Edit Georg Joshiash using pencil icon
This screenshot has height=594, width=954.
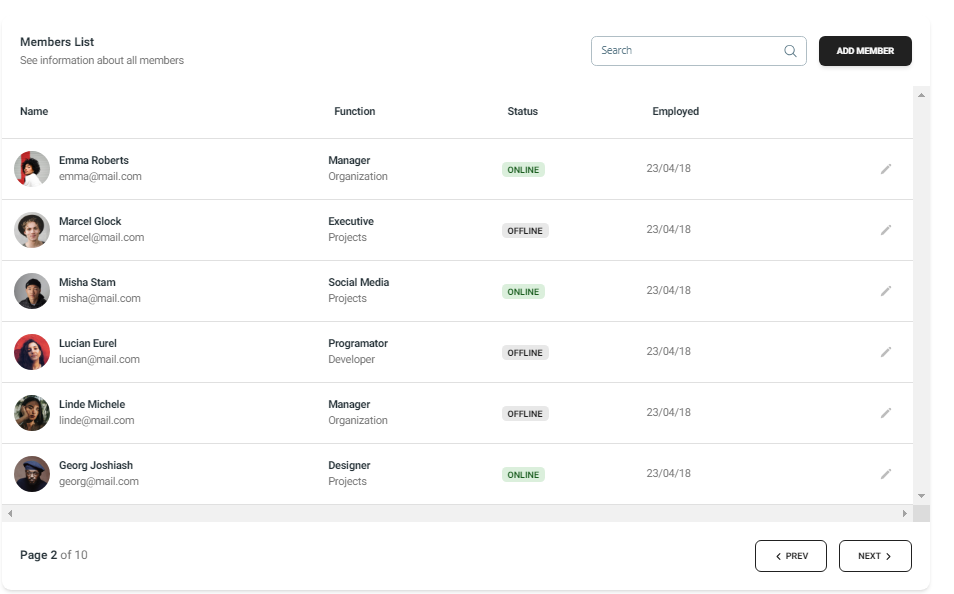pos(885,474)
